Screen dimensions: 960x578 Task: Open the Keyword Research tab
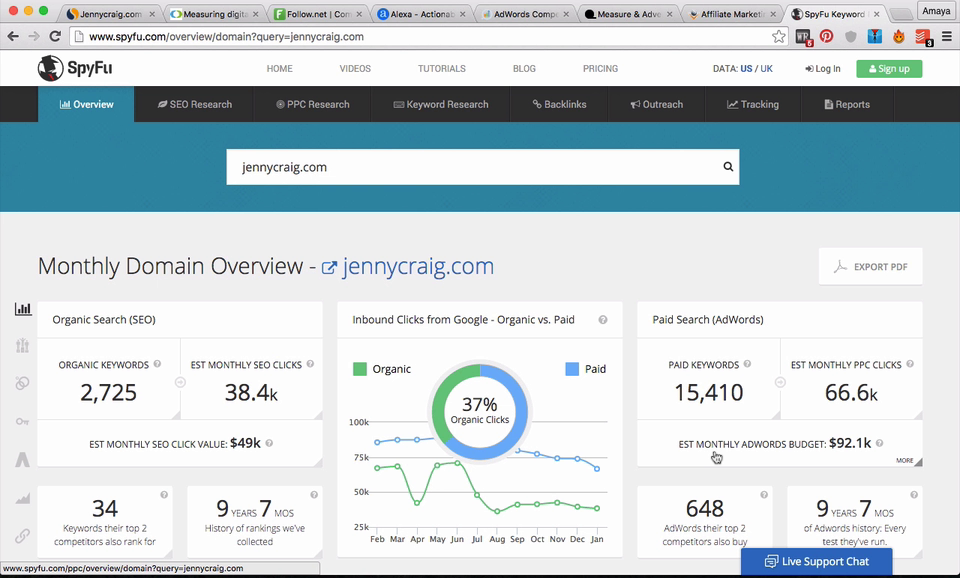click(x=441, y=104)
